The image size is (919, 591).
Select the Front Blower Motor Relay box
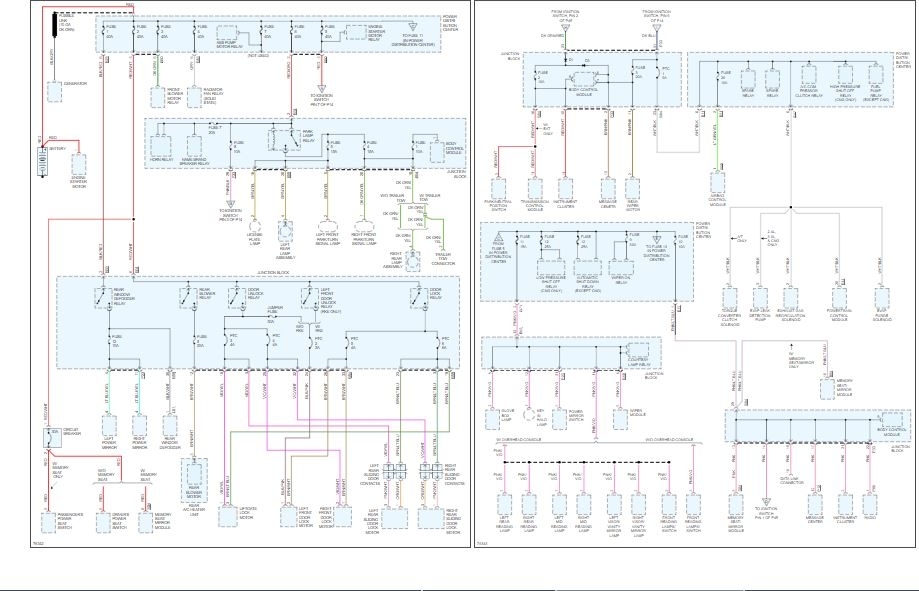coord(158,97)
